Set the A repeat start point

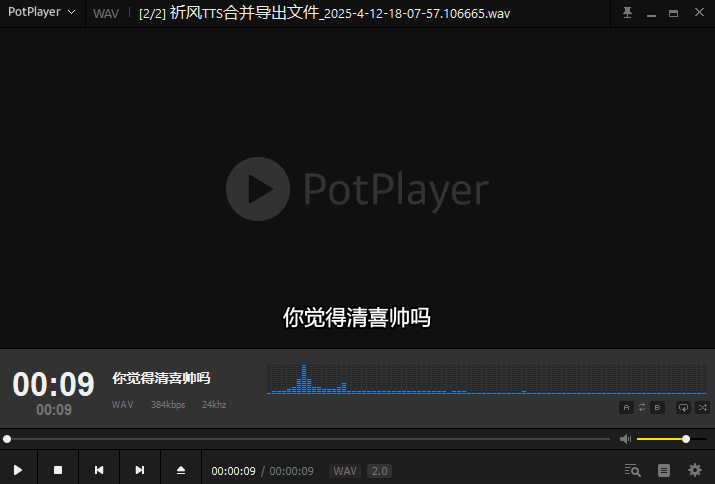click(627, 407)
